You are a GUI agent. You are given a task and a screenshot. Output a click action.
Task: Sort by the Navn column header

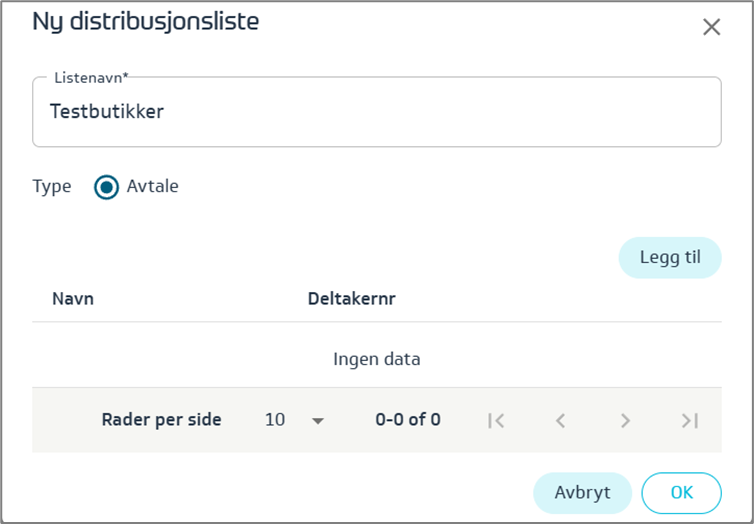[x=73, y=299]
